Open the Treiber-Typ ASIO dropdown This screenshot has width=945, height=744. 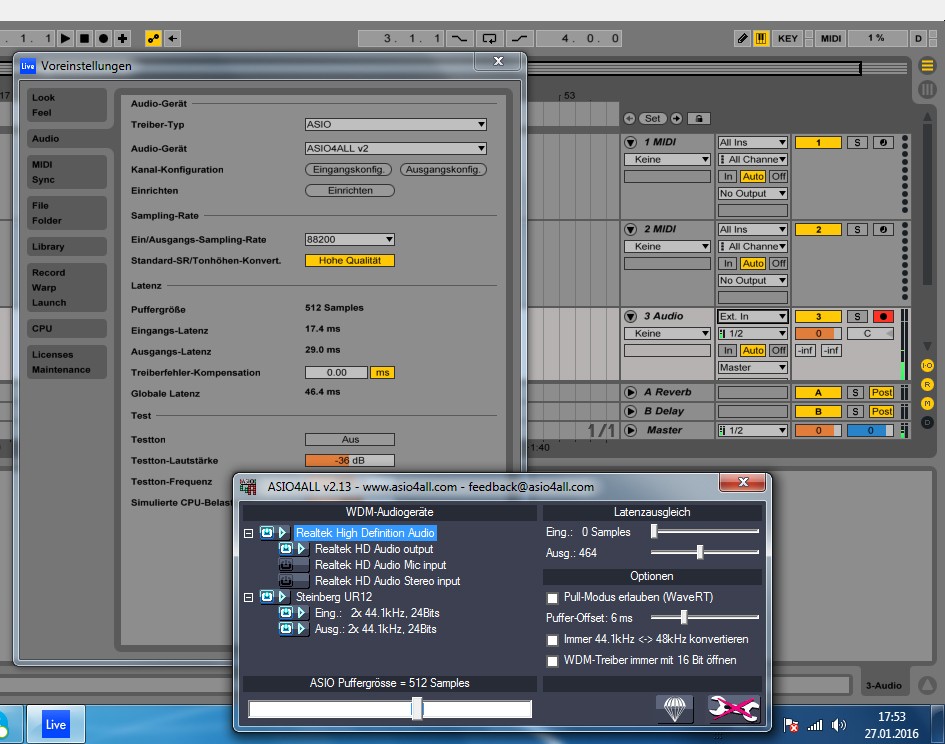[x=395, y=125]
